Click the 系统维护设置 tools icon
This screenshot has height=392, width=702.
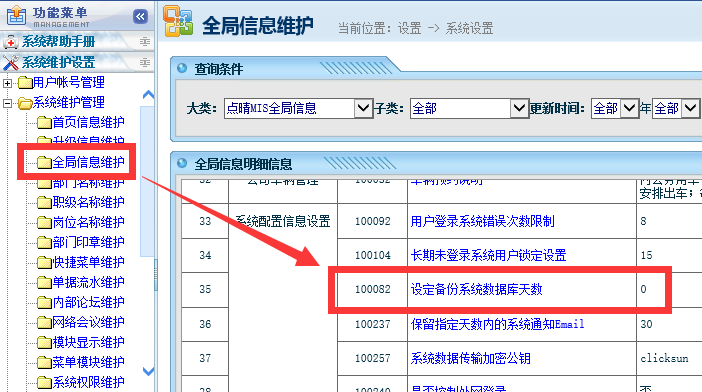coord(10,62)
